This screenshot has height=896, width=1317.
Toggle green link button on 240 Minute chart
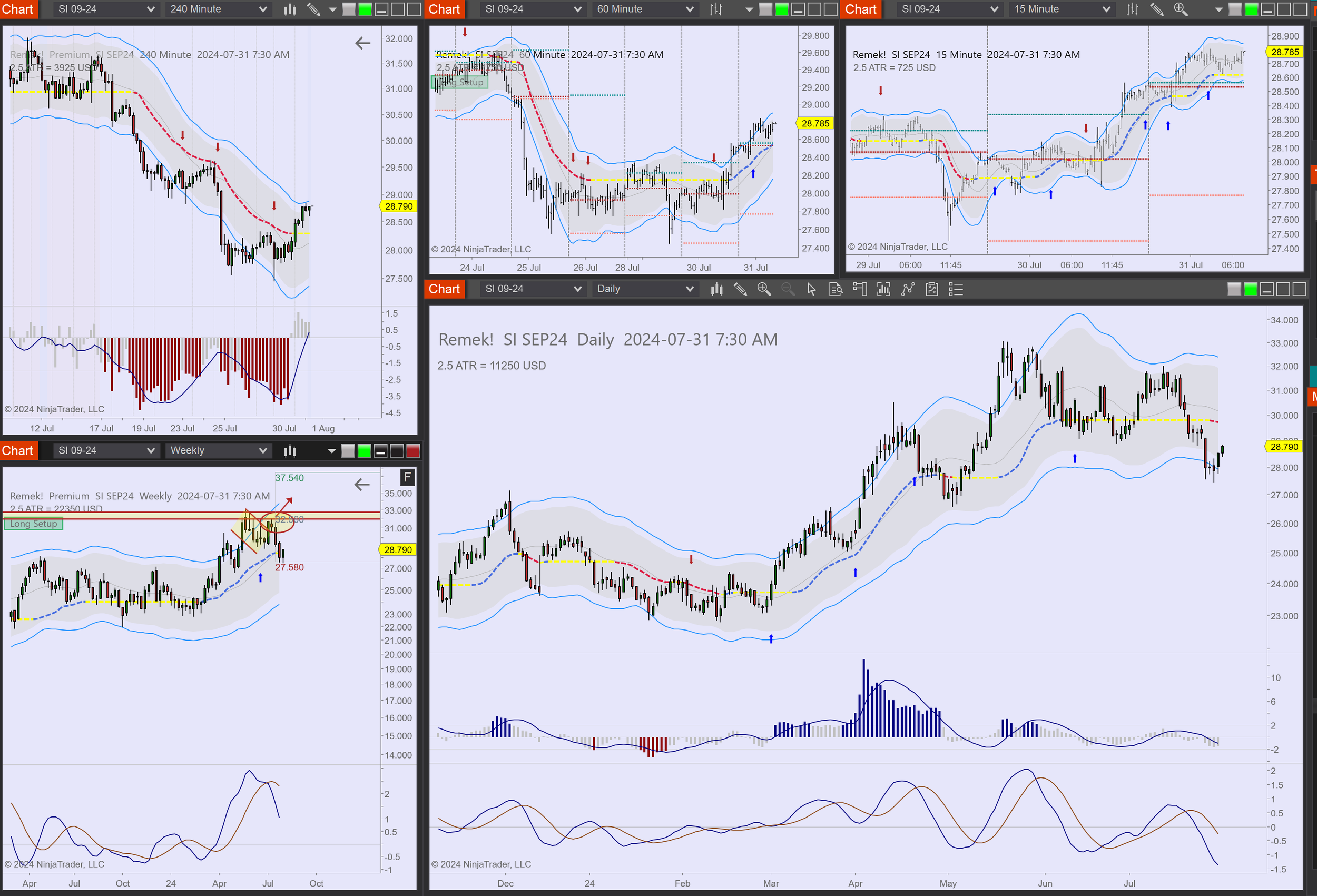(366, 9)
